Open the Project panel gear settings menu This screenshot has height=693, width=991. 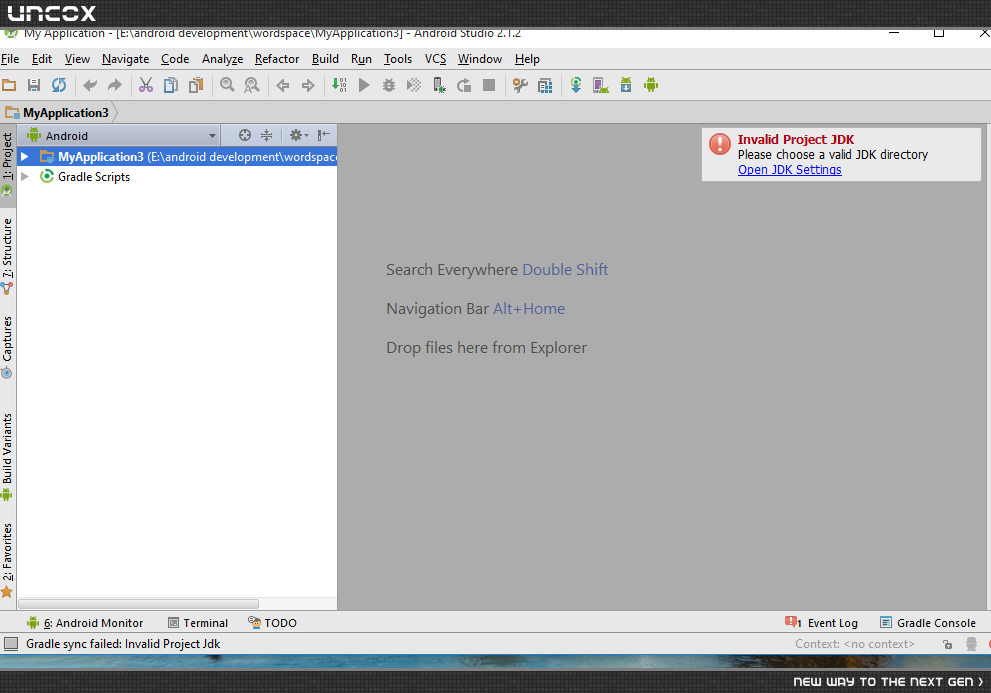pos(298,135)
